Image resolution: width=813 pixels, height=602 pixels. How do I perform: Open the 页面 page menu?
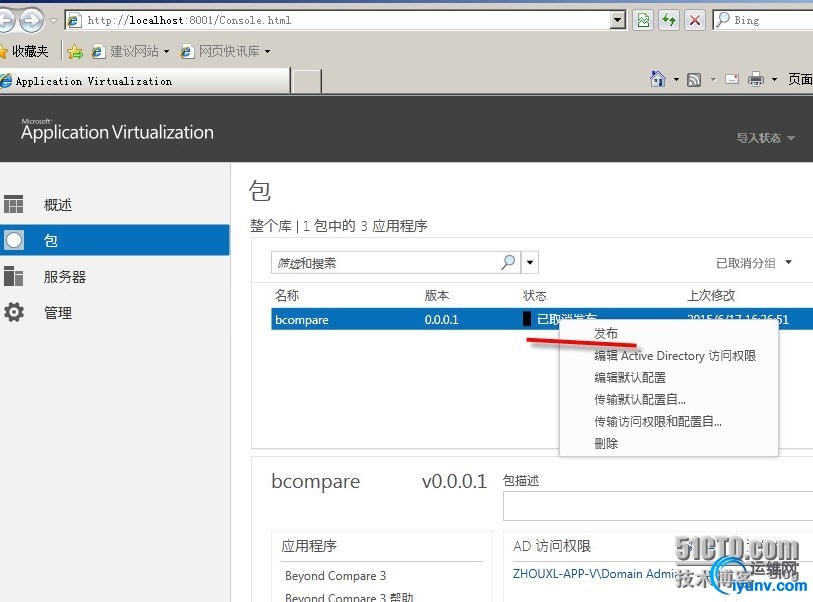coord(800,79)
